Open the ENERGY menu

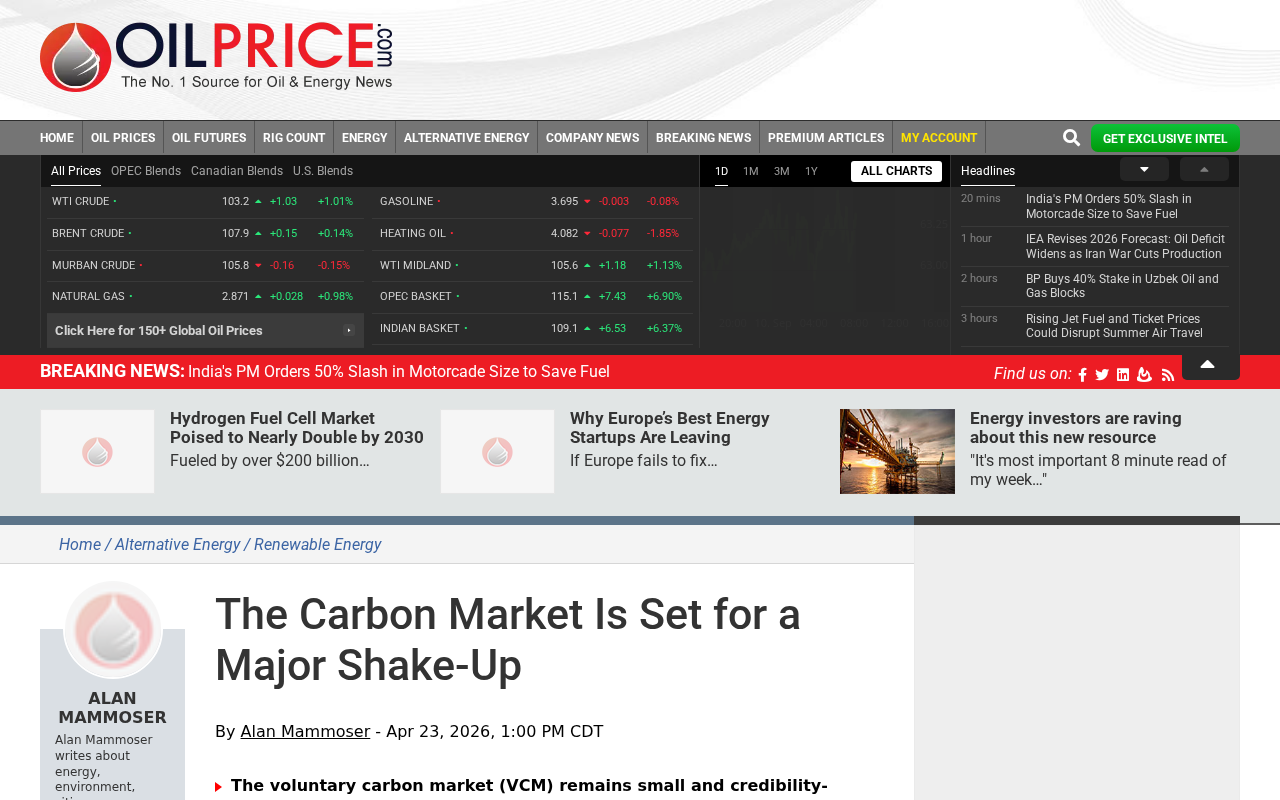coord(364,138)
